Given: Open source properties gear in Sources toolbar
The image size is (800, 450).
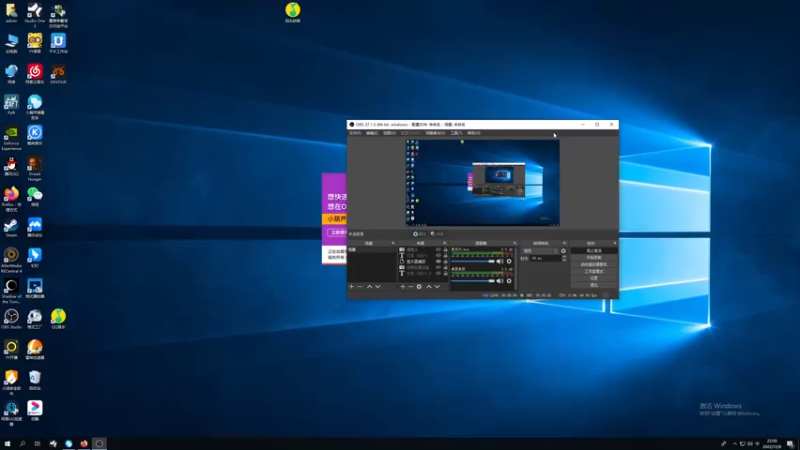Looking at the screenshot, I should pos(419,287).
